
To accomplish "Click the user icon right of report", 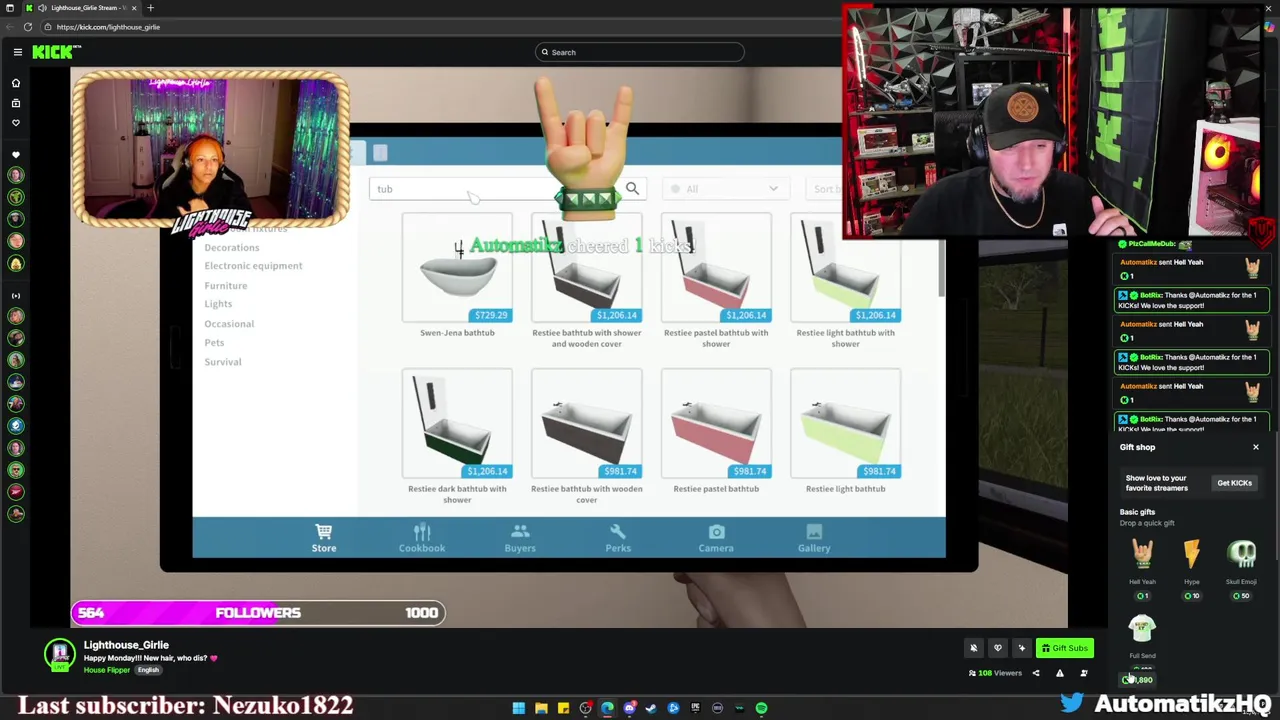I will (x=1084, y=673).
